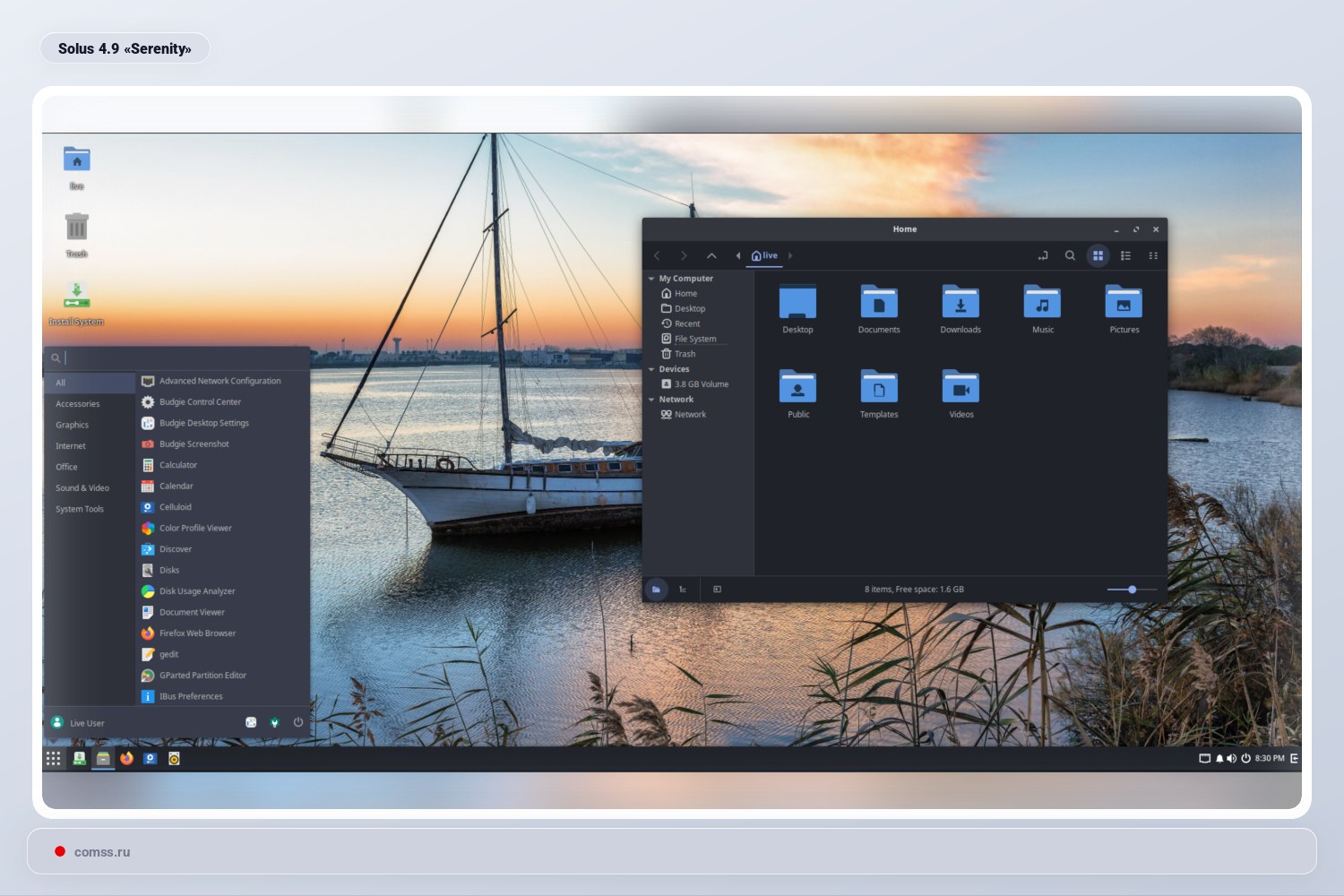This screenshot has height=896, width=1344.
Task: Expand the Network section
Action: pyautogui.click(x=651, y=399)
